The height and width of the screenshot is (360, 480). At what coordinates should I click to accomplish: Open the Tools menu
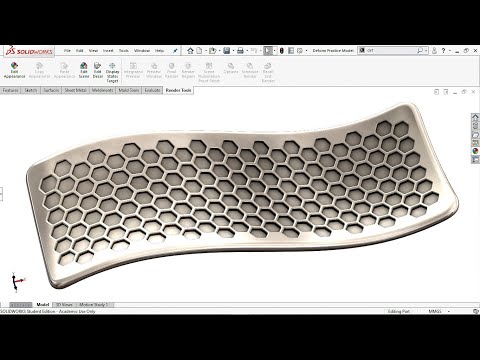(124, 51)
